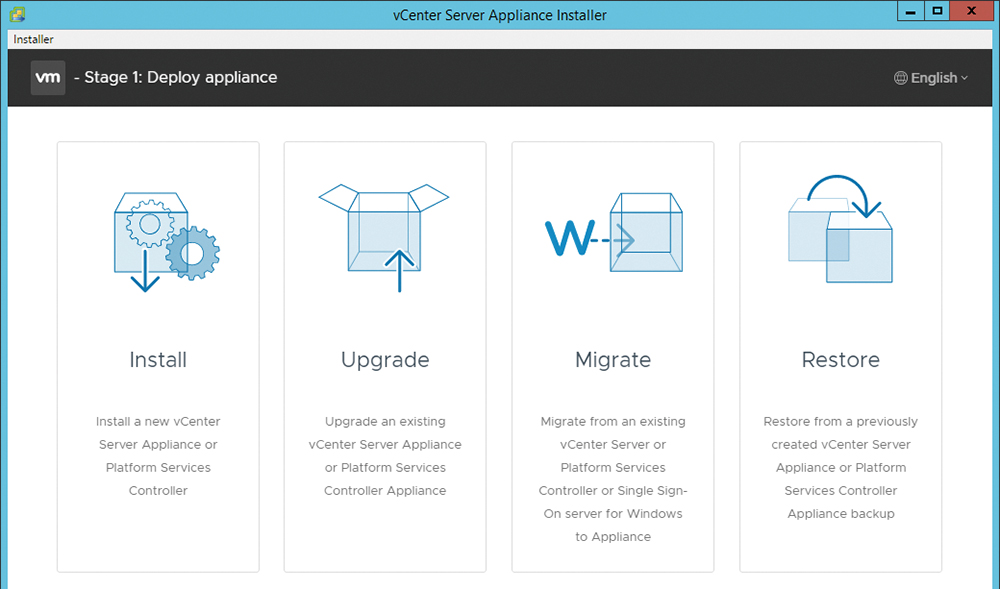Select the Restore heading
1000x589 pixels.
click(x=841, y=360)
